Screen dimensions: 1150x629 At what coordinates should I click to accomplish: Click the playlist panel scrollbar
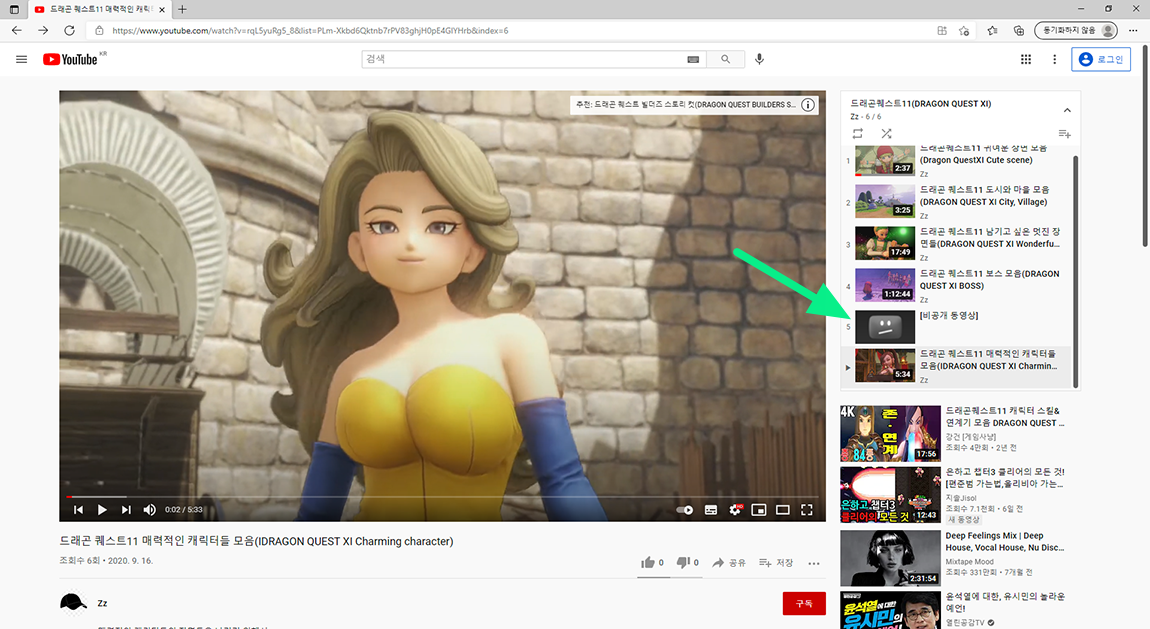(1075, 270)
